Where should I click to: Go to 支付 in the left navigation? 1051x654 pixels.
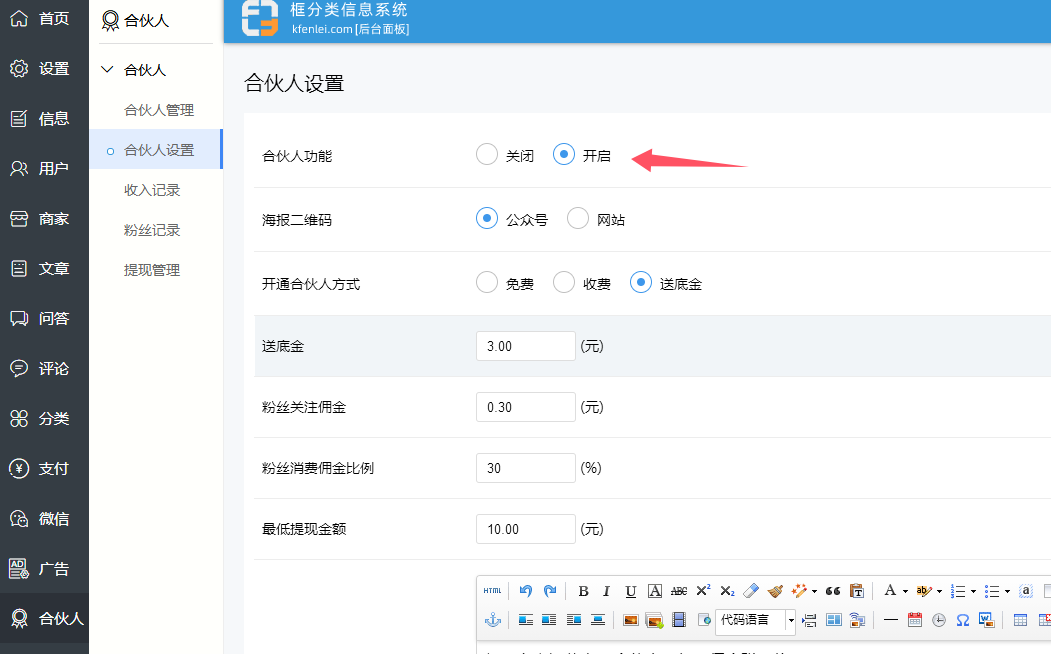pos(44,469)
